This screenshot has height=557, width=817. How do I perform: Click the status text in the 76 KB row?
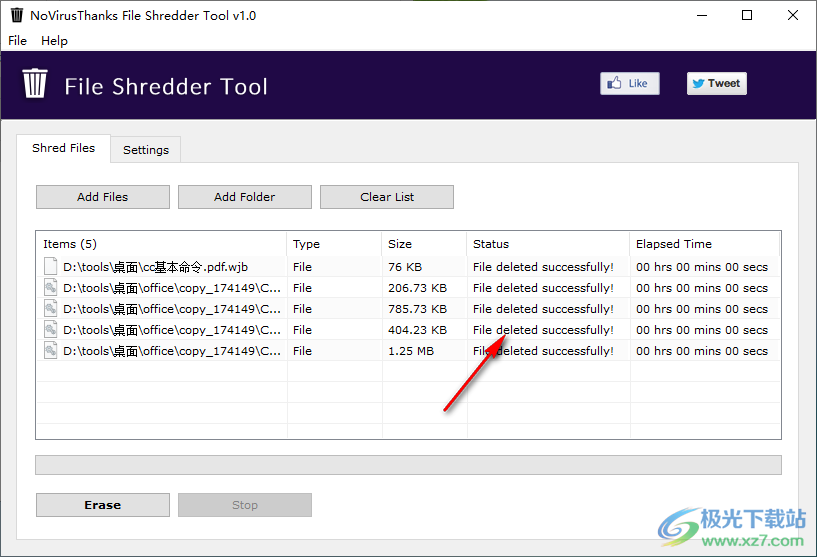[x=543, y=267]
